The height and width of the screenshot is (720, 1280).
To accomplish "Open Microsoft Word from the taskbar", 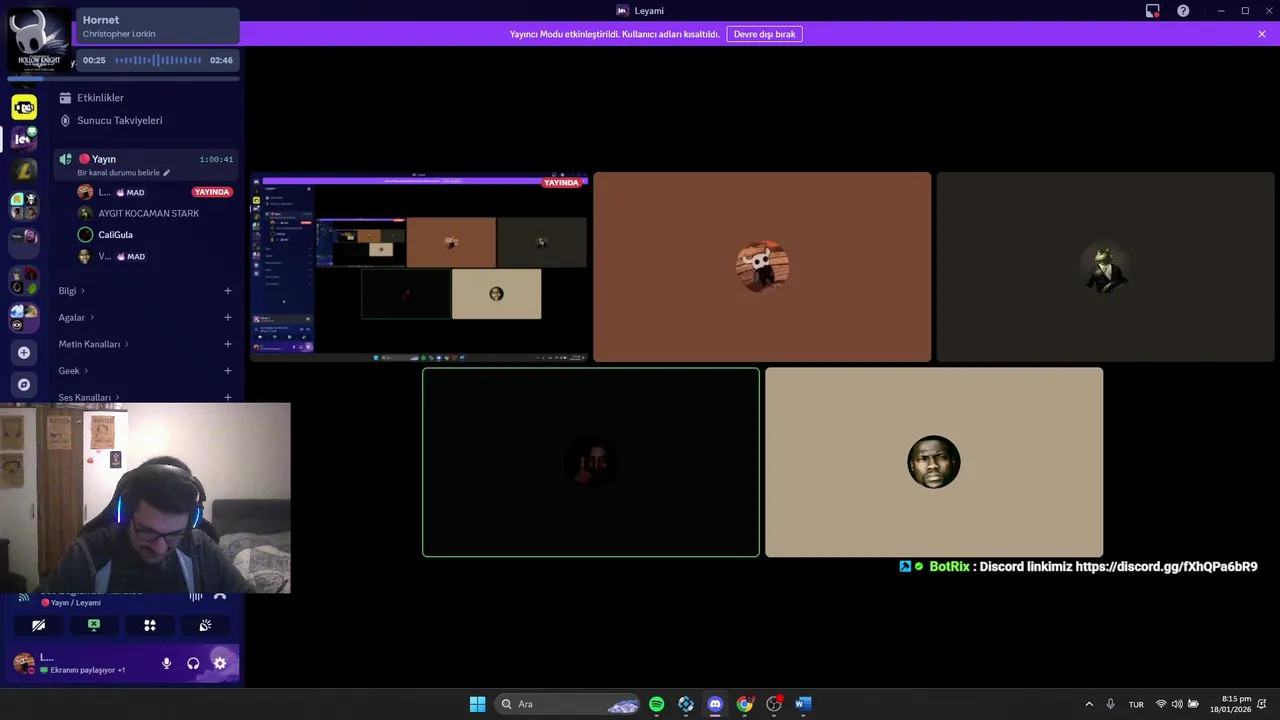I will (x=802, y=704).
